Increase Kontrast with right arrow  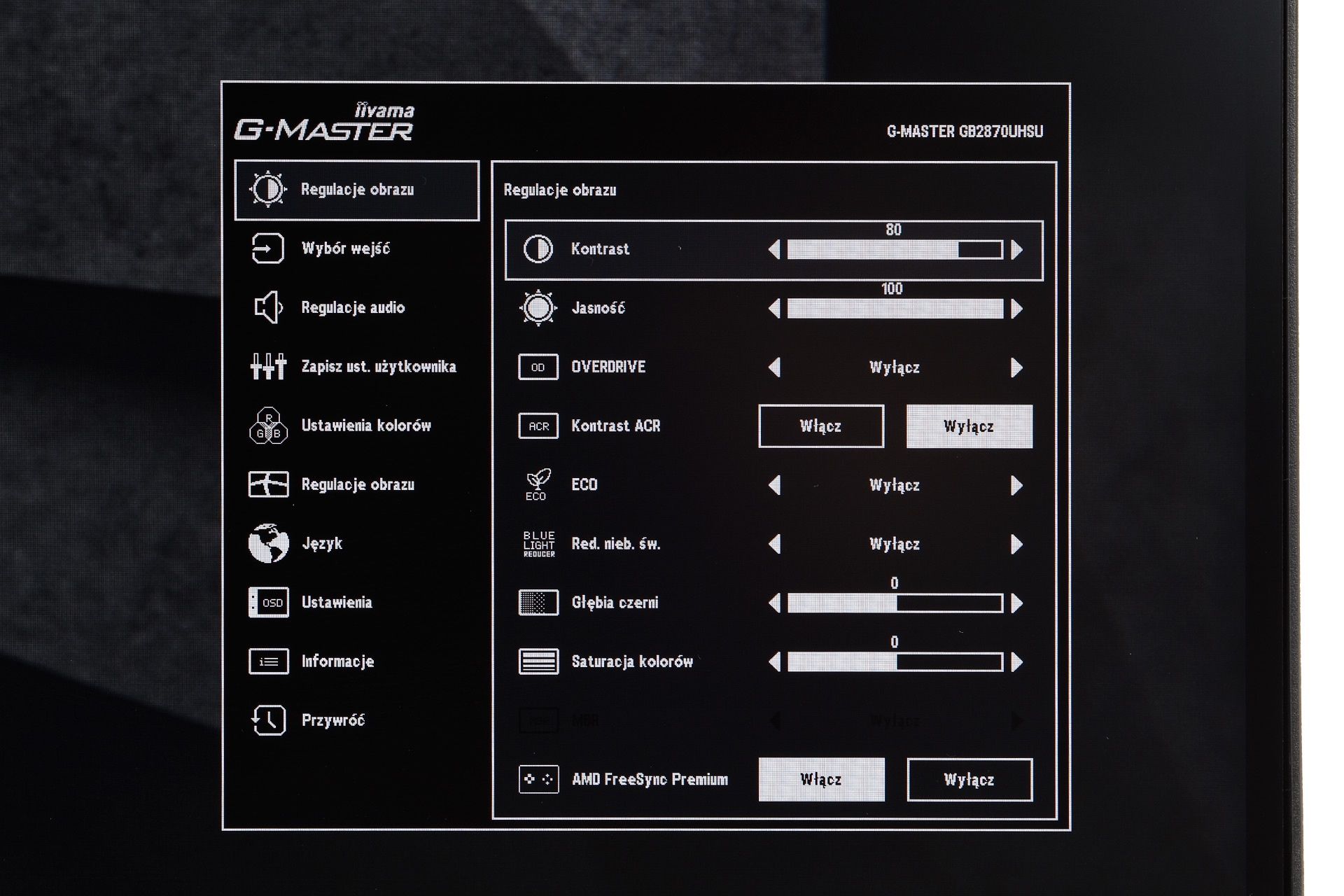coord(1017,250)
